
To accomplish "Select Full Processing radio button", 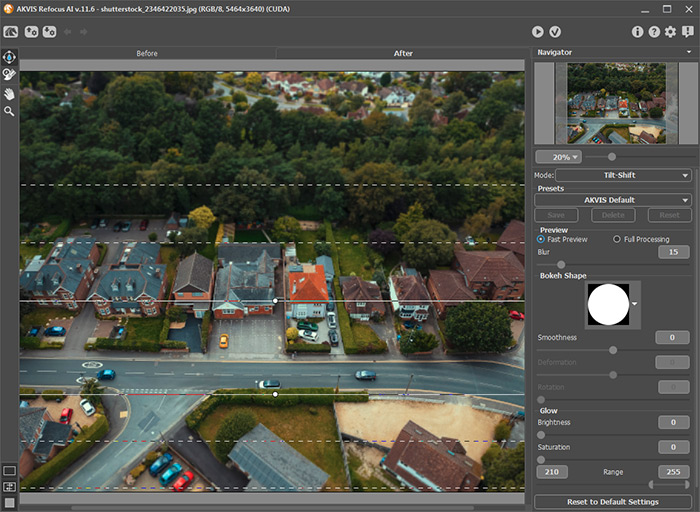I will click(x=617, y=239).
